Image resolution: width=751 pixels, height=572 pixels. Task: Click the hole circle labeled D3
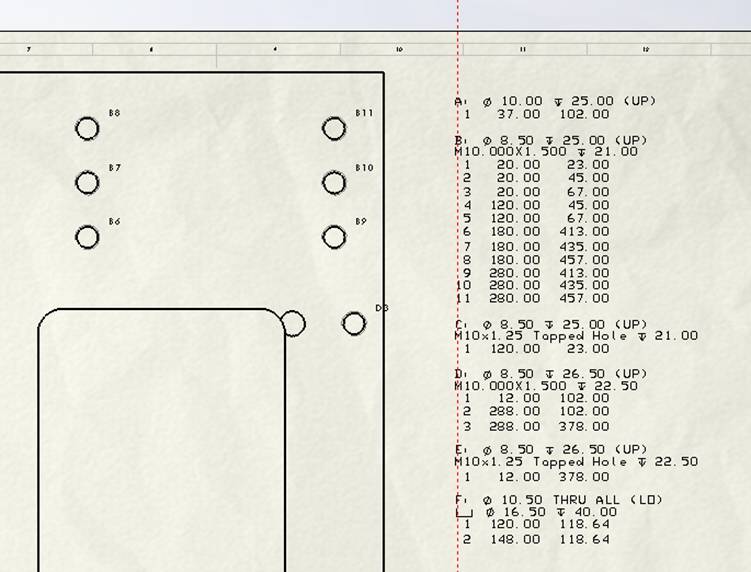[x=353, y=323]
